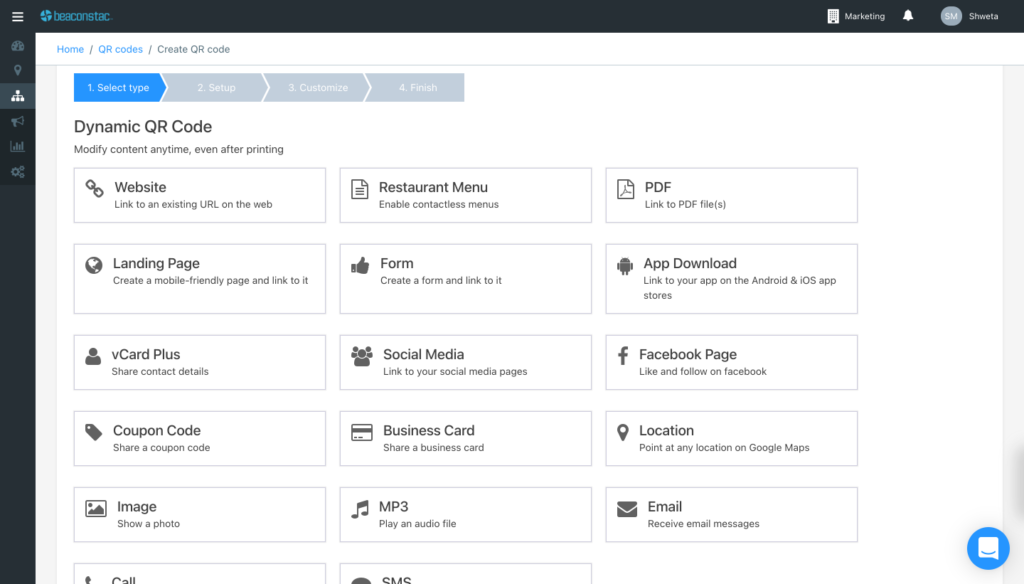The width and height of the screenshot is (1024, 584).
Task: Go to the 4. Finish step
Action: click(417, 88)
